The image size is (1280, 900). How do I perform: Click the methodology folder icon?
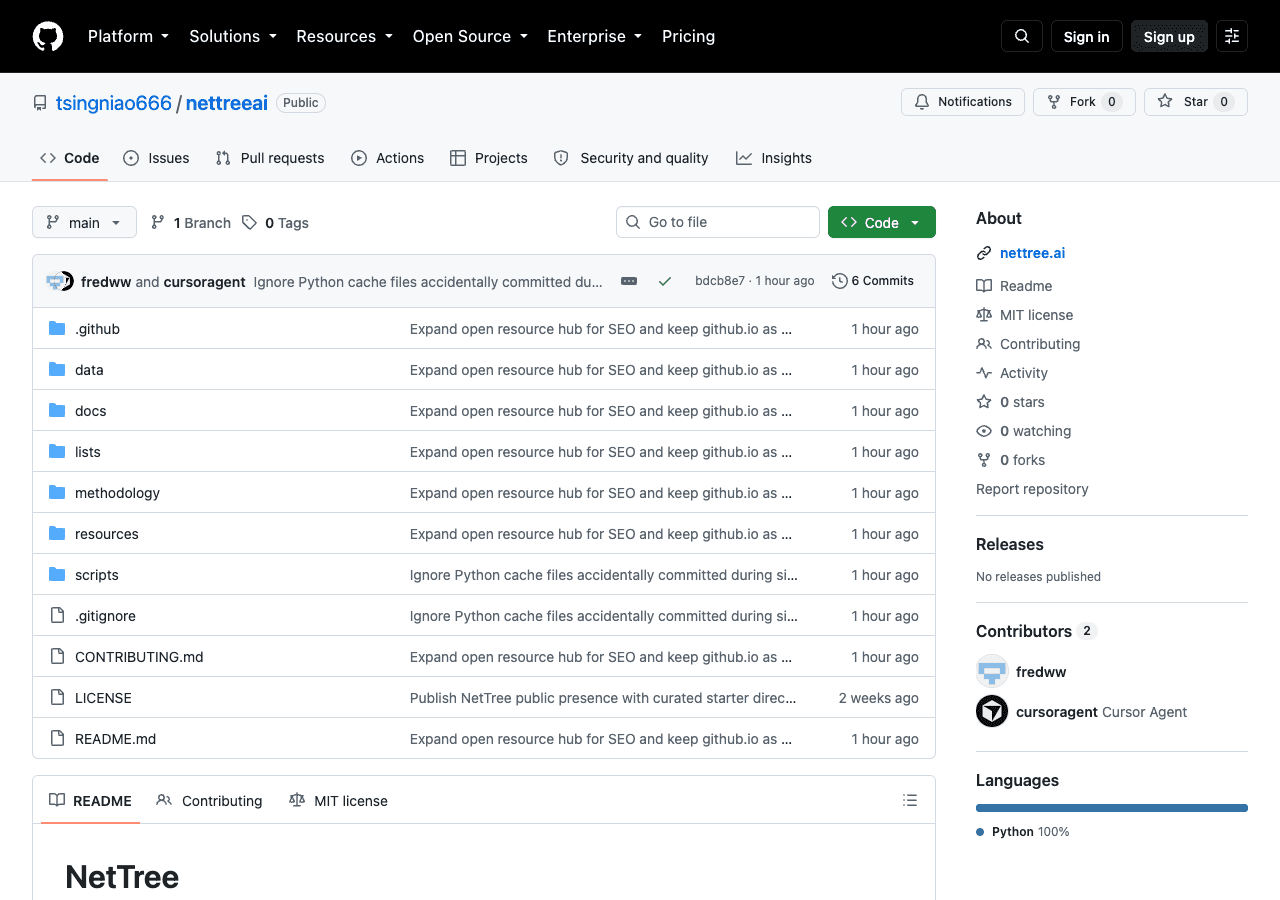click(57, 493)
